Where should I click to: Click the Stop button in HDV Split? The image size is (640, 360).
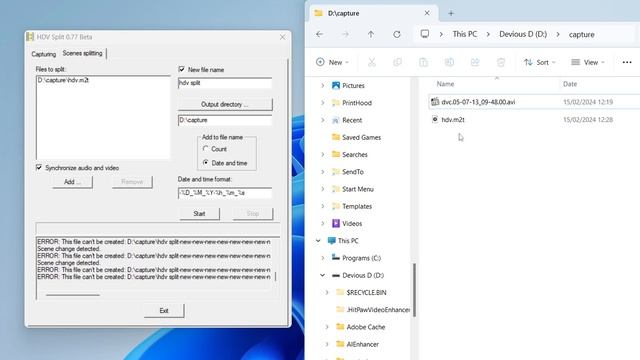(253, 213)
